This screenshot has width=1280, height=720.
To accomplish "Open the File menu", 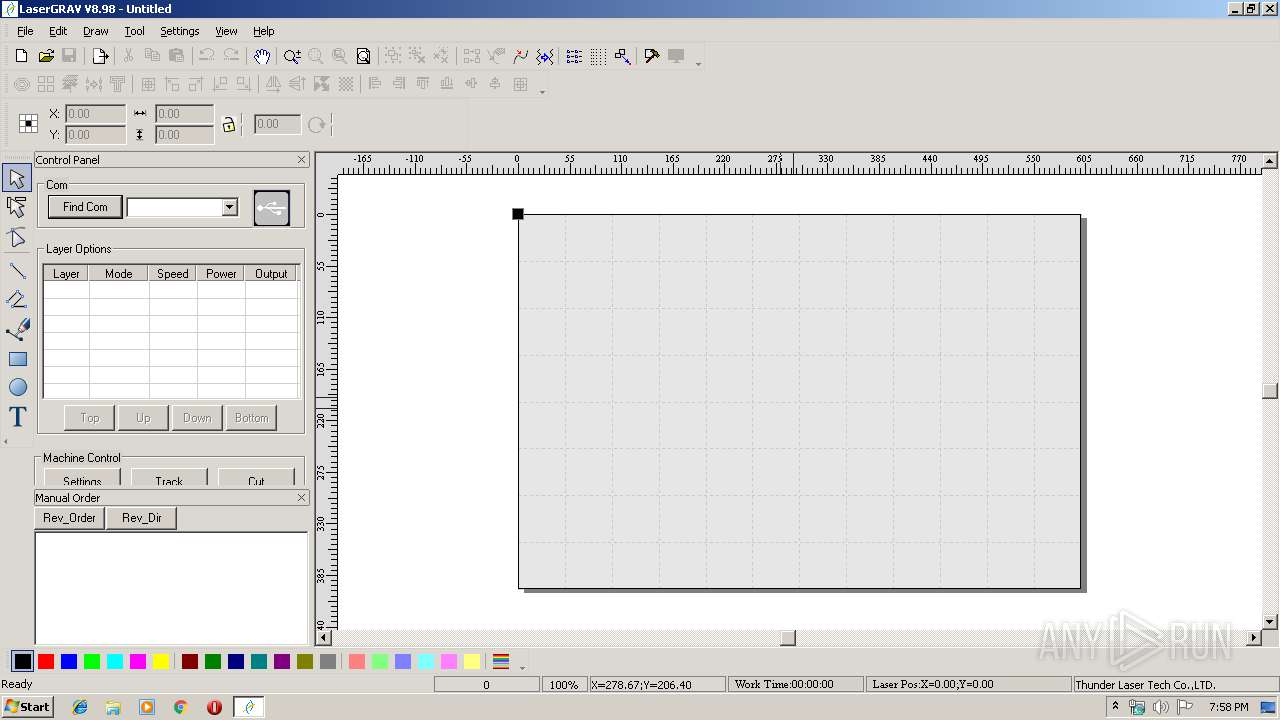I will point(25,31).
